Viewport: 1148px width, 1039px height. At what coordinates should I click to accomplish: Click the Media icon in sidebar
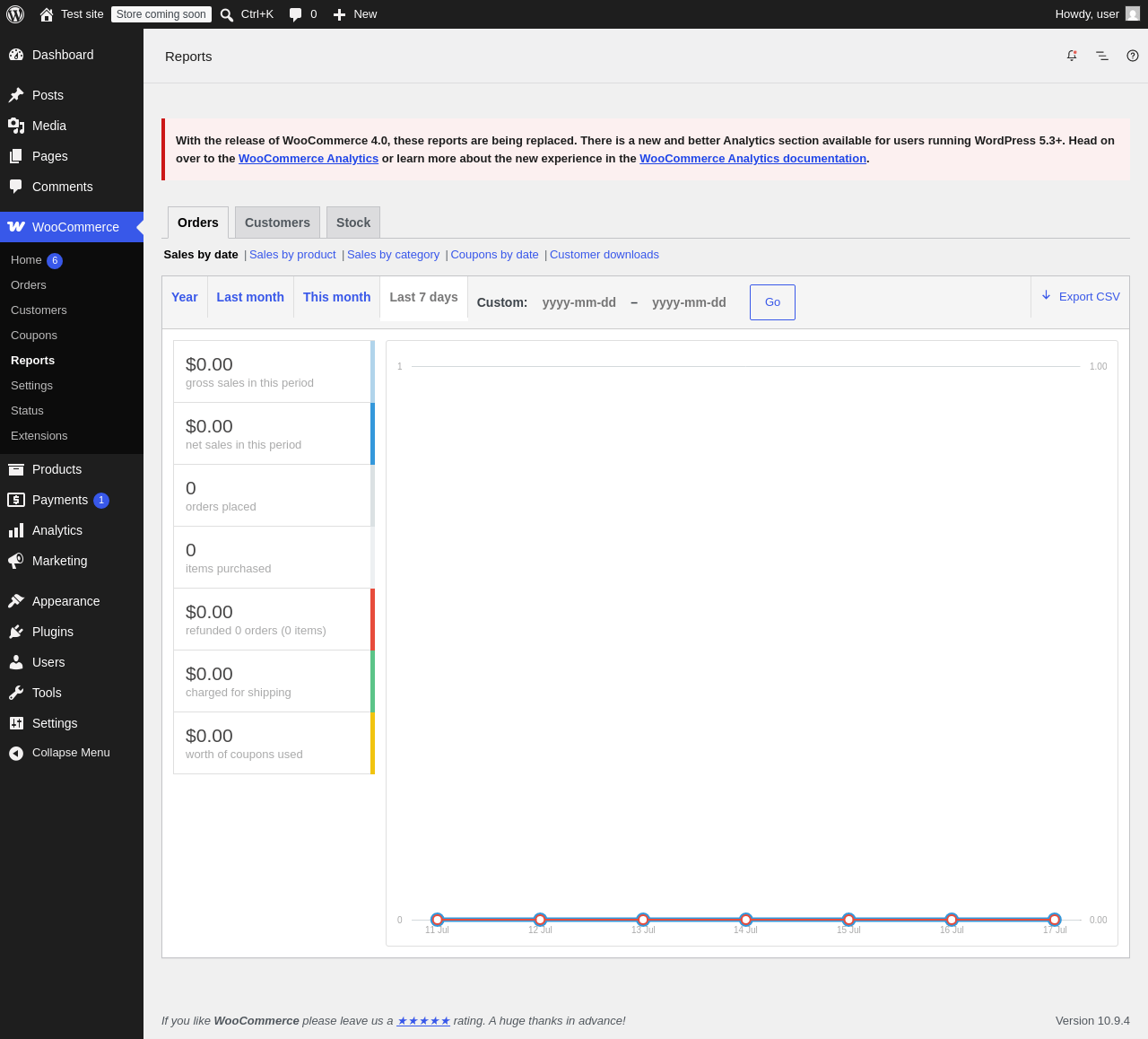click(16, 126)
